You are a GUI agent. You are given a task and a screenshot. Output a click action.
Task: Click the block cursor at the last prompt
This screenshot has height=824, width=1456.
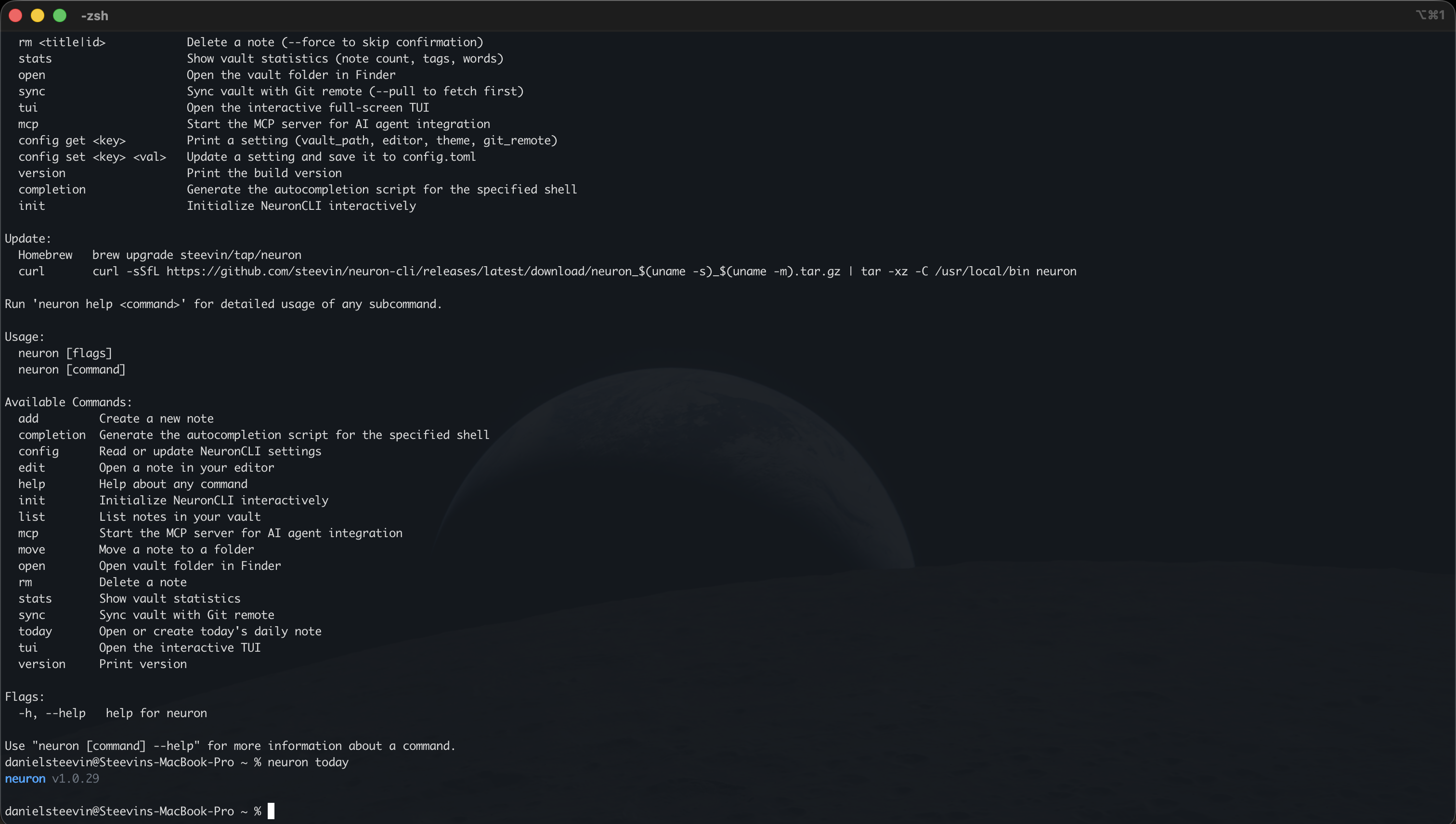271,811
